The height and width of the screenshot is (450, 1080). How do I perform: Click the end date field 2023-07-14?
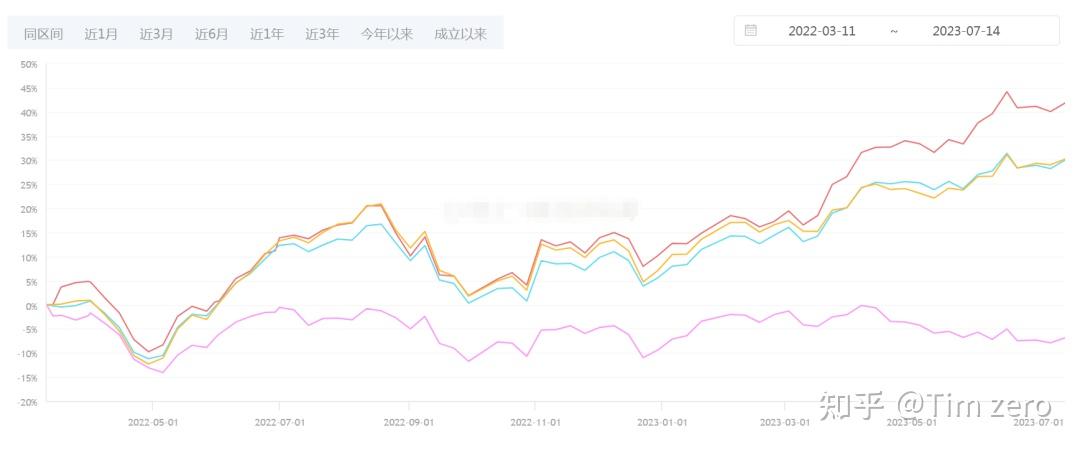(x=966, y=31)
